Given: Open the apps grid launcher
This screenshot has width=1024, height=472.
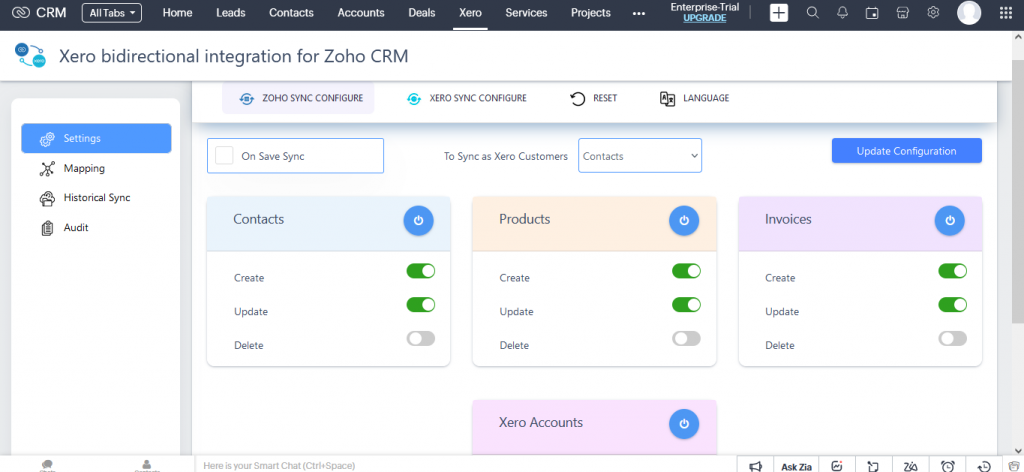Looking at the screenshot, I should (1006, 12).
